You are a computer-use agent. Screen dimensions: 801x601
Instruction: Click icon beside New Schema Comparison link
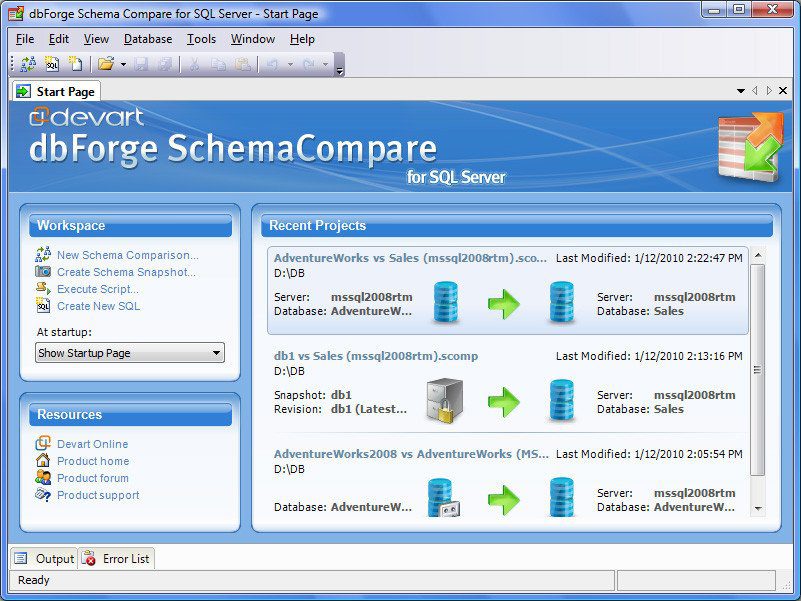(43, 254)
